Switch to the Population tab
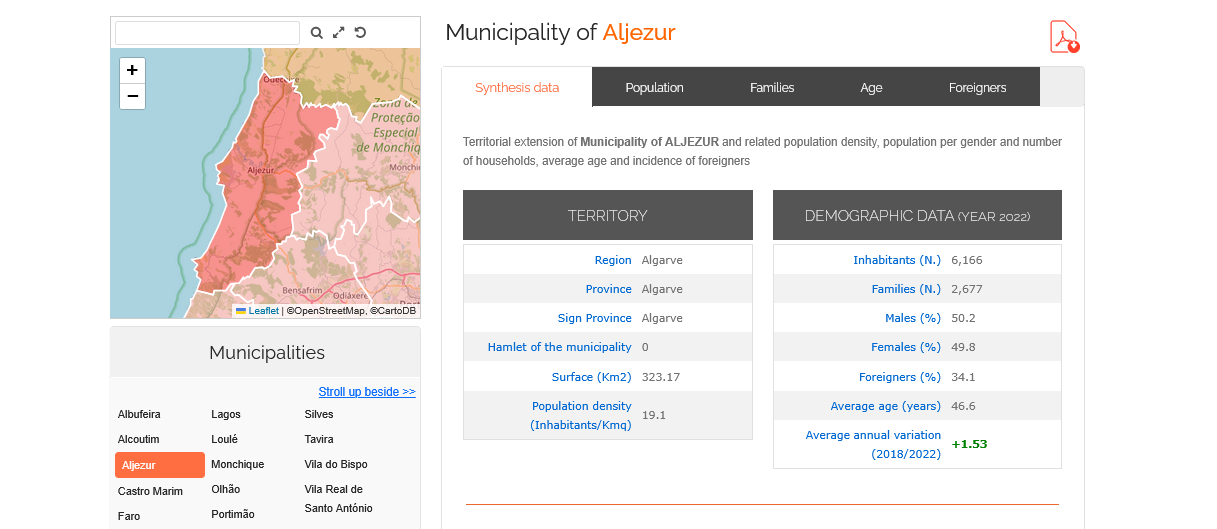This screenshot has width=1217, height=529. [x=655, y=87]
